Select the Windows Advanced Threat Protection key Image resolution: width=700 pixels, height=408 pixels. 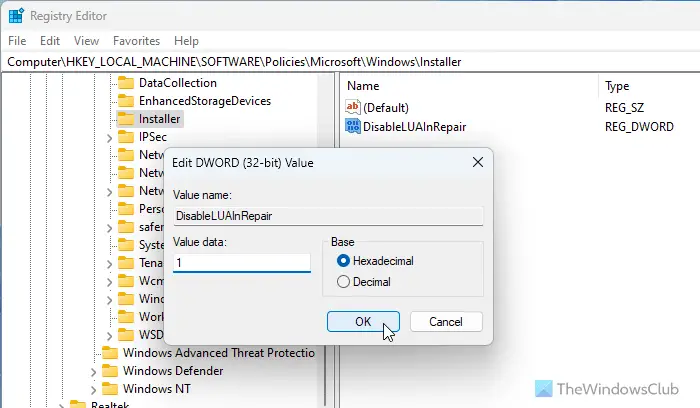[219, 353]
